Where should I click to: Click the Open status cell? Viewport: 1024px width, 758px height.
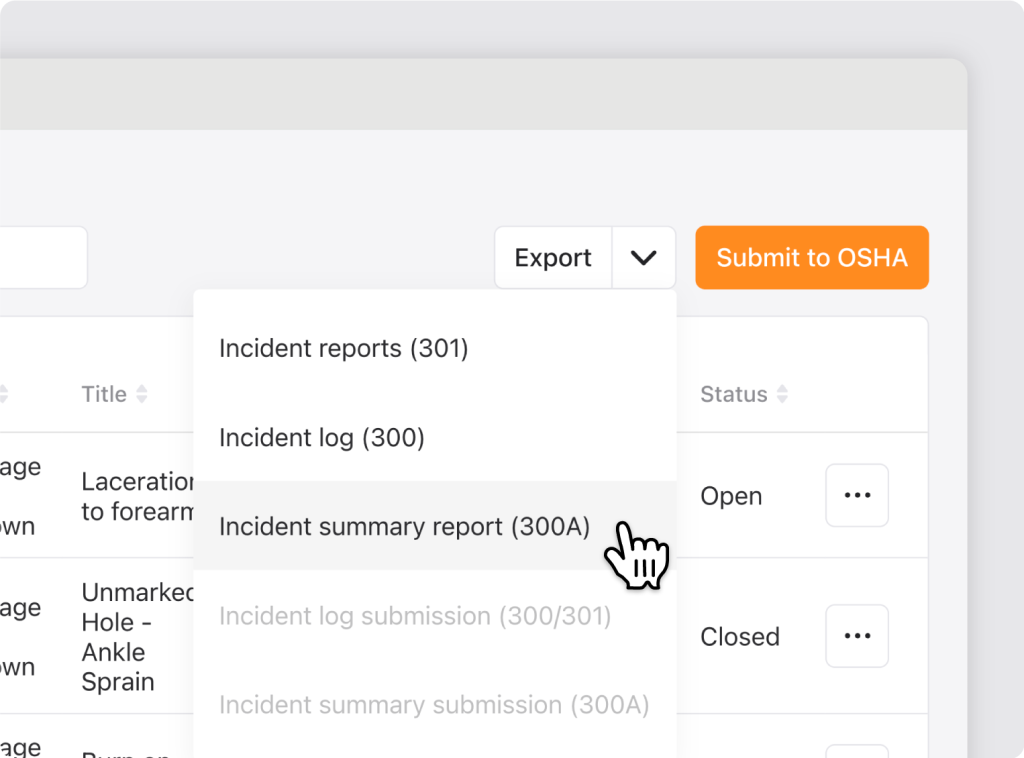click(x=731, y=496)
